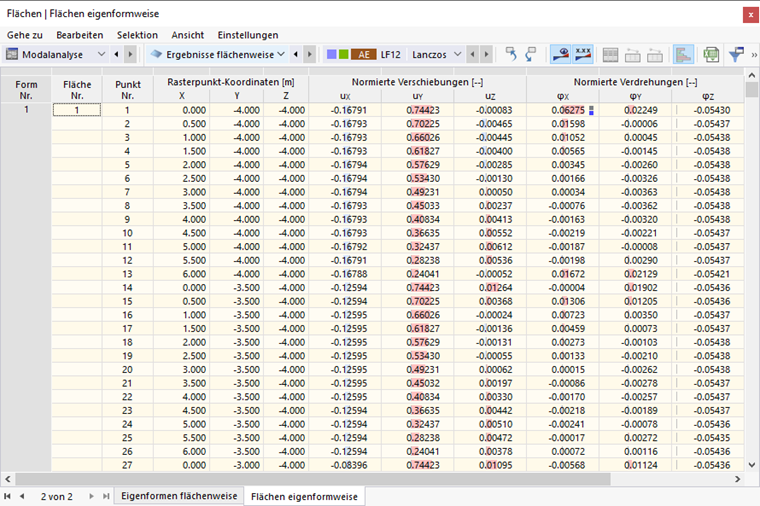Open the Bearbeiten menu
Viewport: 760px width, 506px height.
coord(79,35)
